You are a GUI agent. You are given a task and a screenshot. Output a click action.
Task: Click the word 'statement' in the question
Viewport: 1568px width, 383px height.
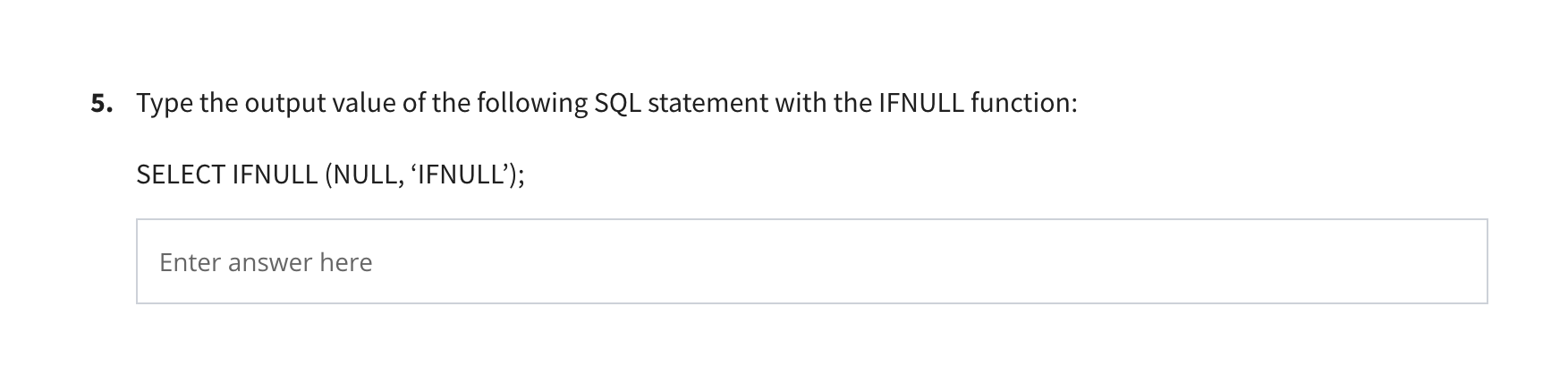pos(708,104)
